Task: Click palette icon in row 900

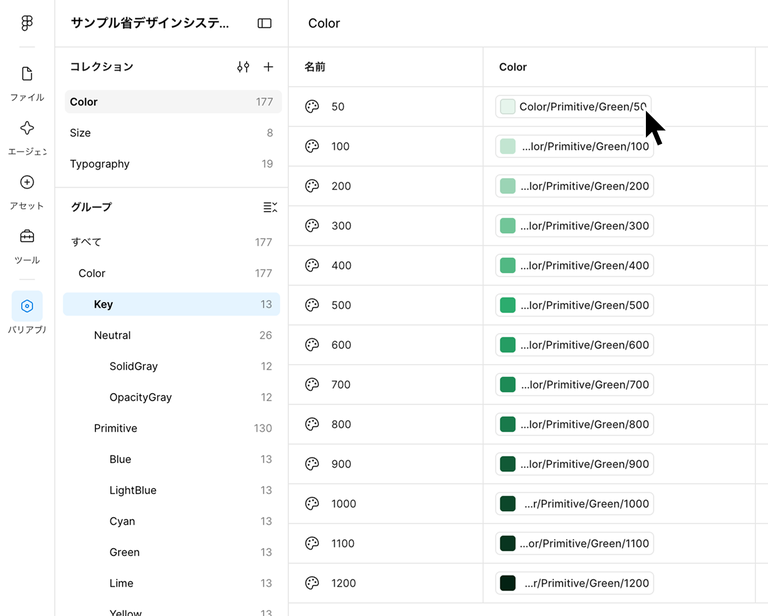Action: [312, 464]
